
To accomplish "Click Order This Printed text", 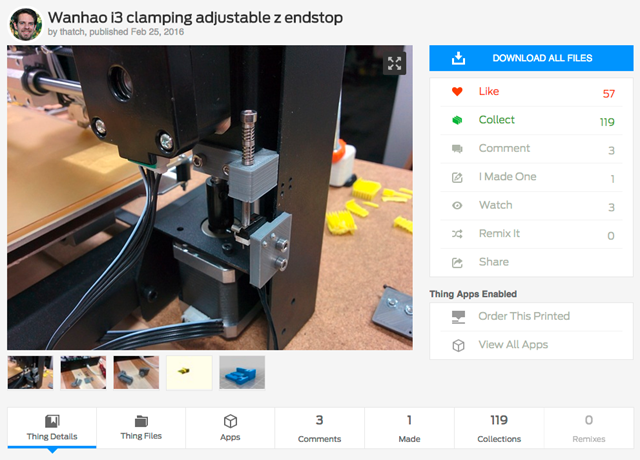I will [524, 316].
